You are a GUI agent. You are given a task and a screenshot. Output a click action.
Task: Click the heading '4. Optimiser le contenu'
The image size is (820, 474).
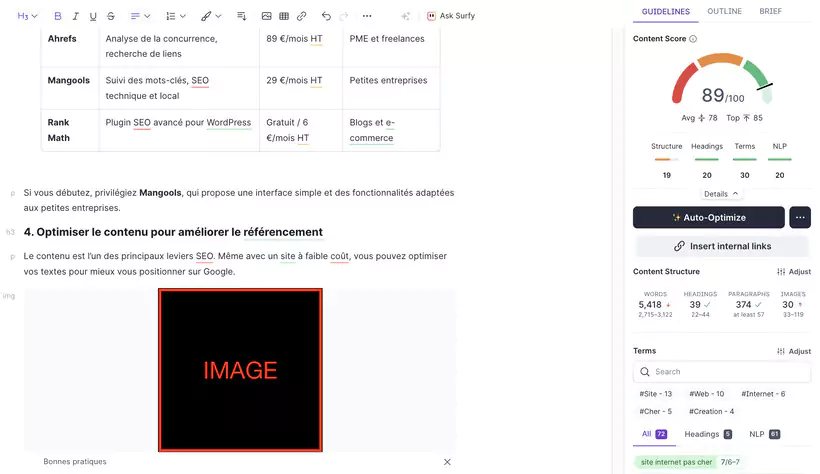point(173,232)
